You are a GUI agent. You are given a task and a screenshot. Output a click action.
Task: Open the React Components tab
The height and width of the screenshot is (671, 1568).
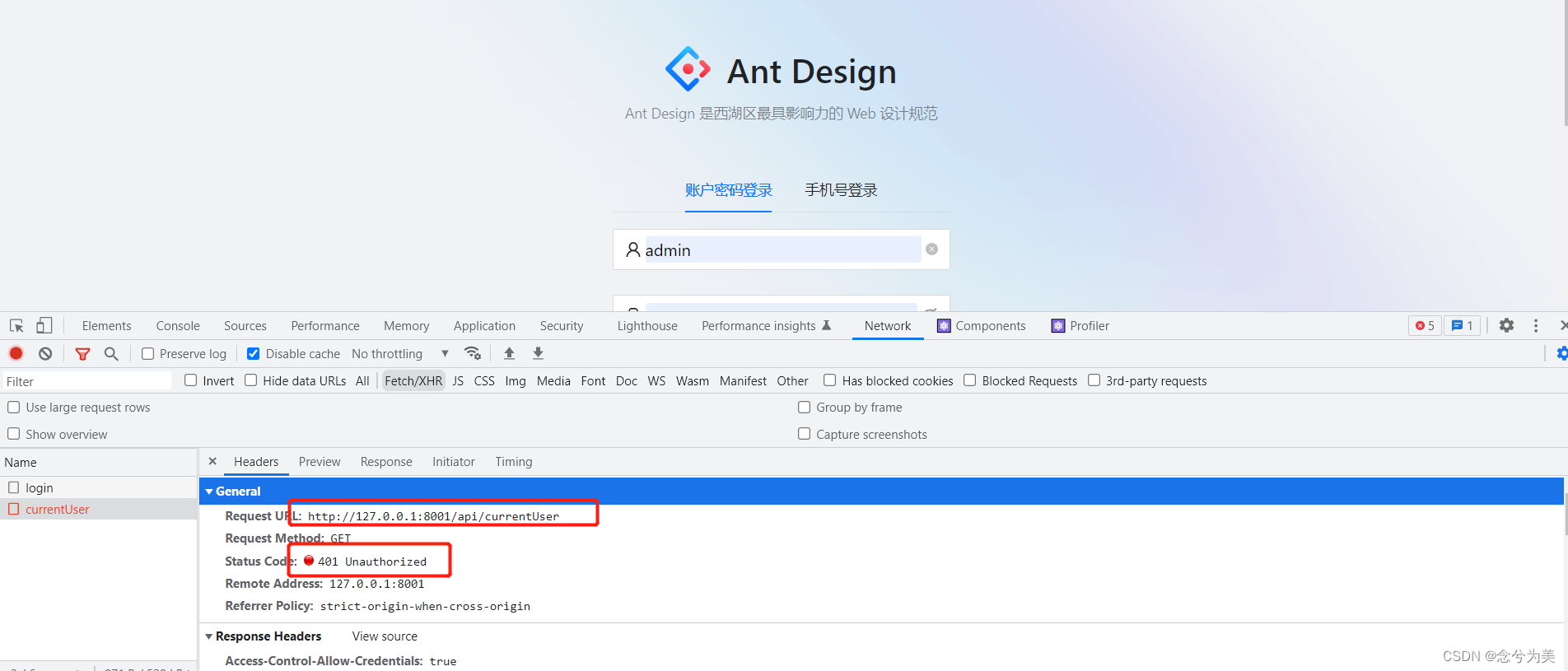point(982,326)
